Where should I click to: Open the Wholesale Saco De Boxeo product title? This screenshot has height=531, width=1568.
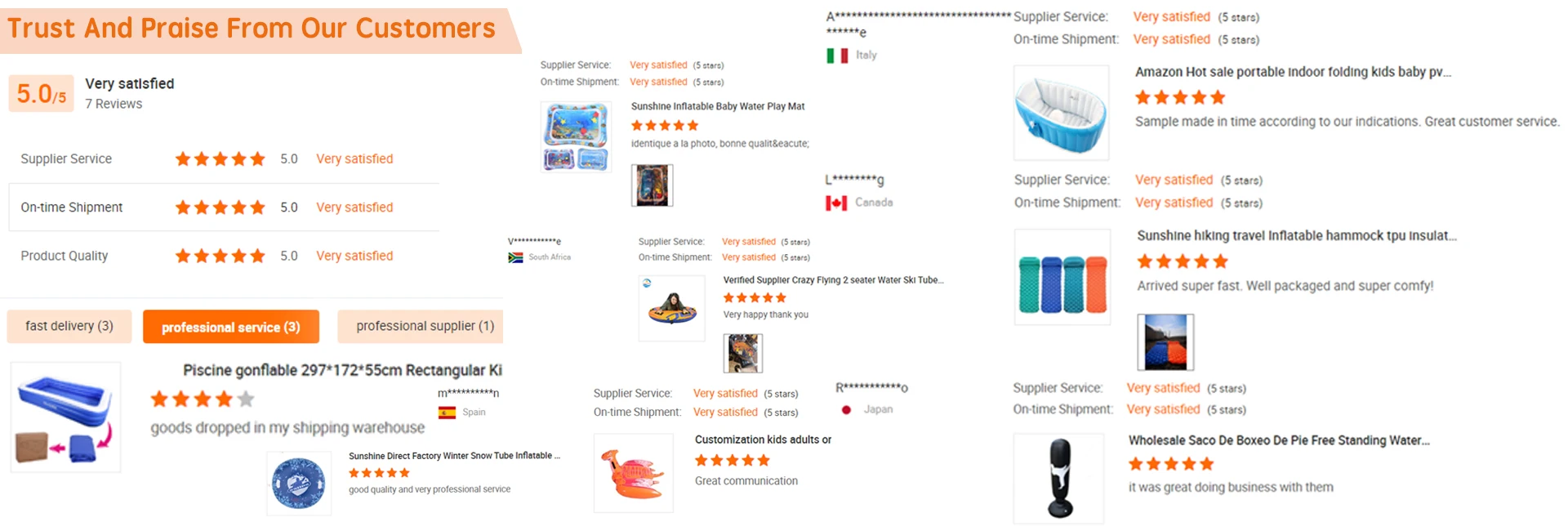click(x=1279, y=440)
